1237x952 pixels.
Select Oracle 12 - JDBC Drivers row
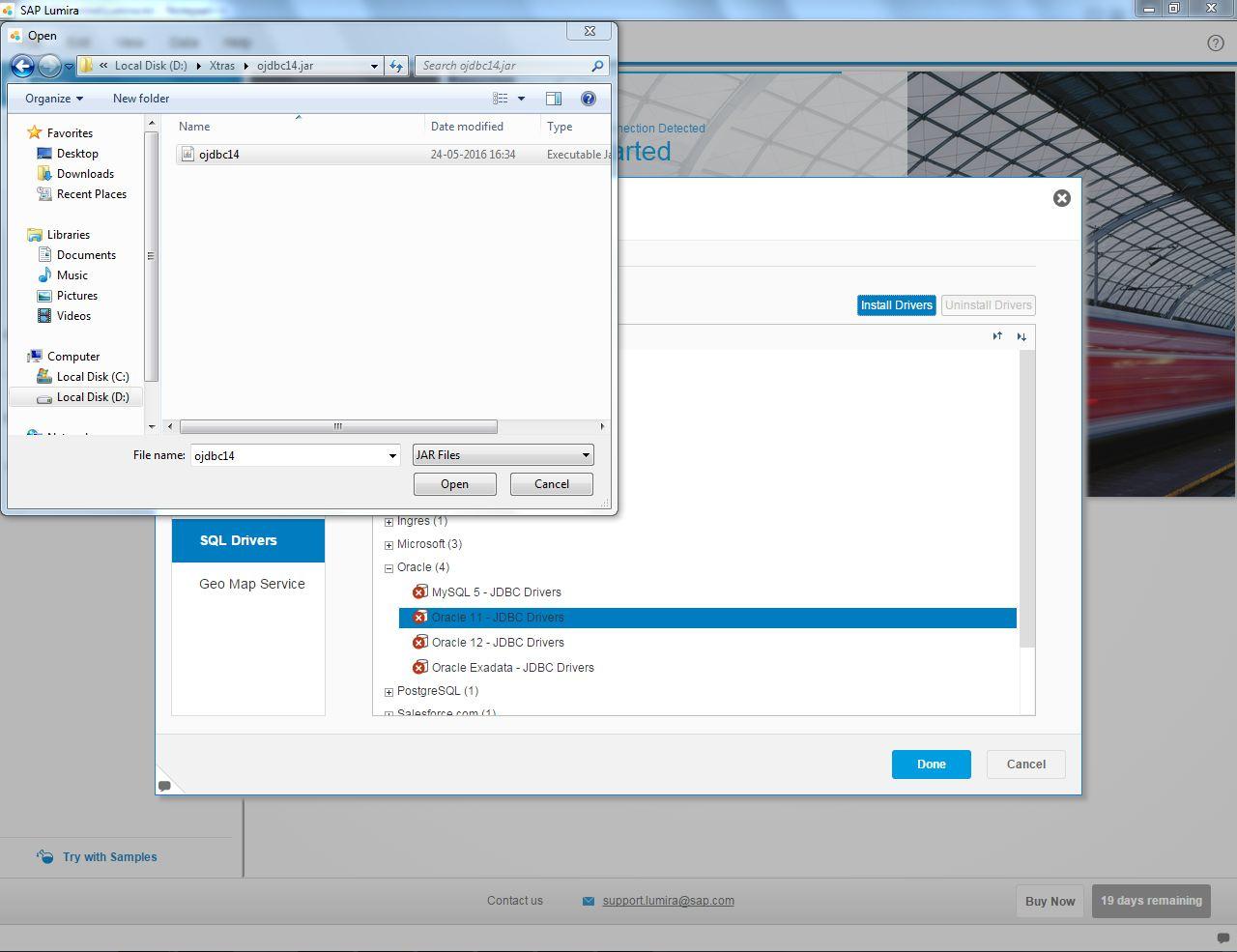[x=707, y=643]
